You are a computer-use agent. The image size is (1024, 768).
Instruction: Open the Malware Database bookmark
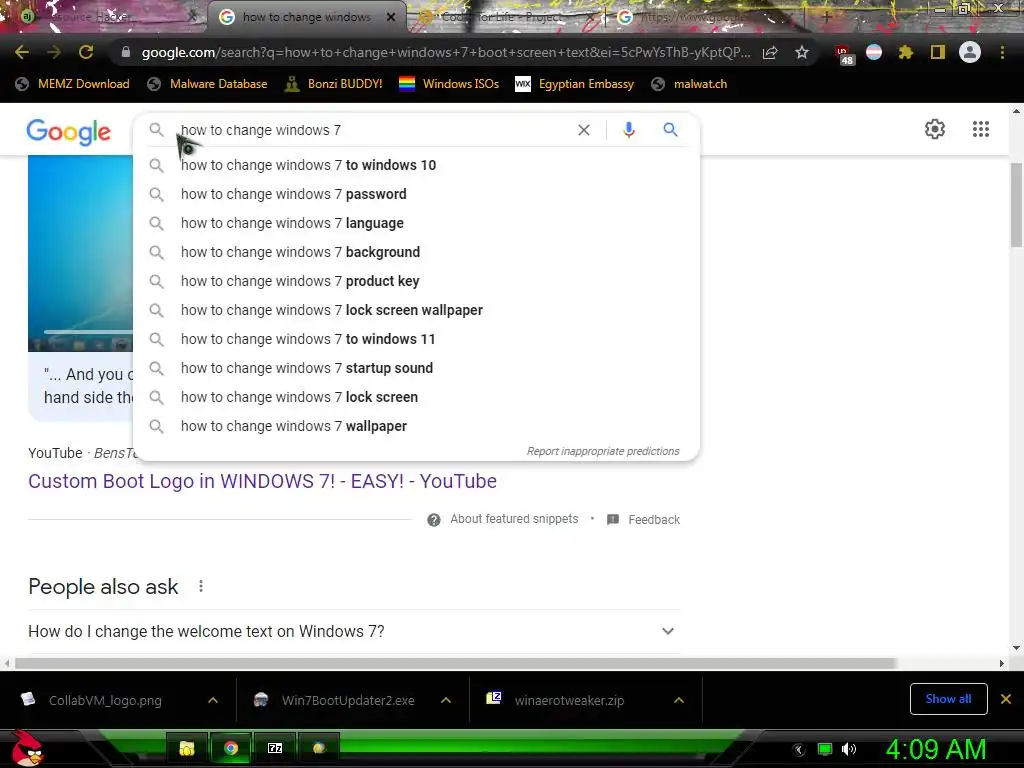click(x=208, y=84)
